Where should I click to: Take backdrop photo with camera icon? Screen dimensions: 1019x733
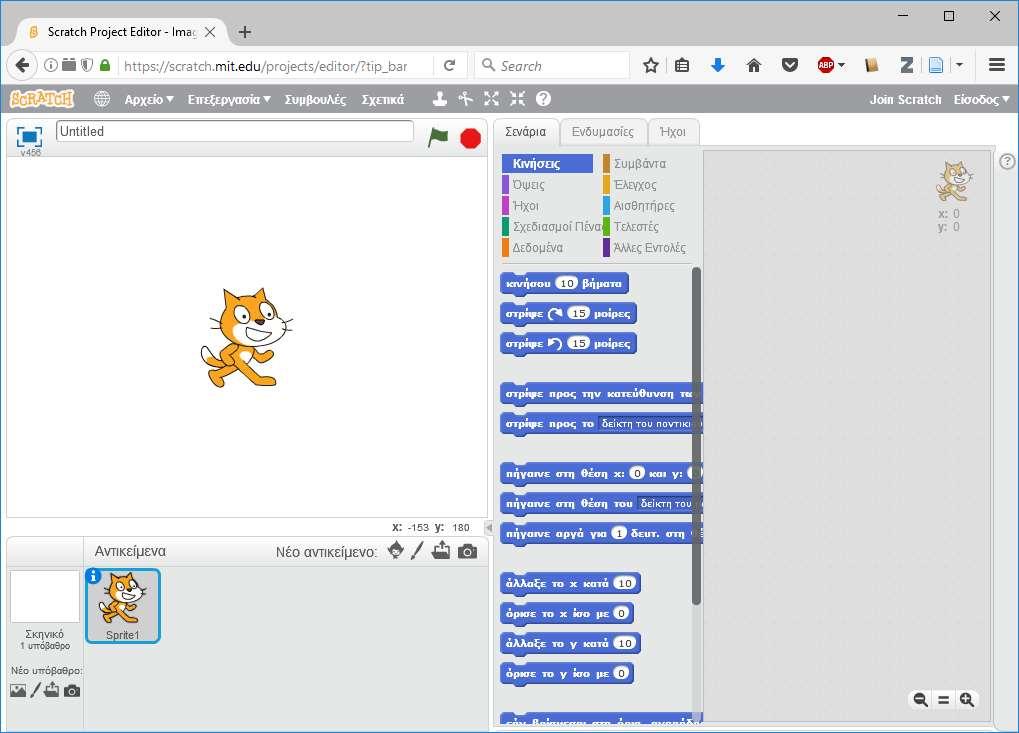(x=72, y=690)
